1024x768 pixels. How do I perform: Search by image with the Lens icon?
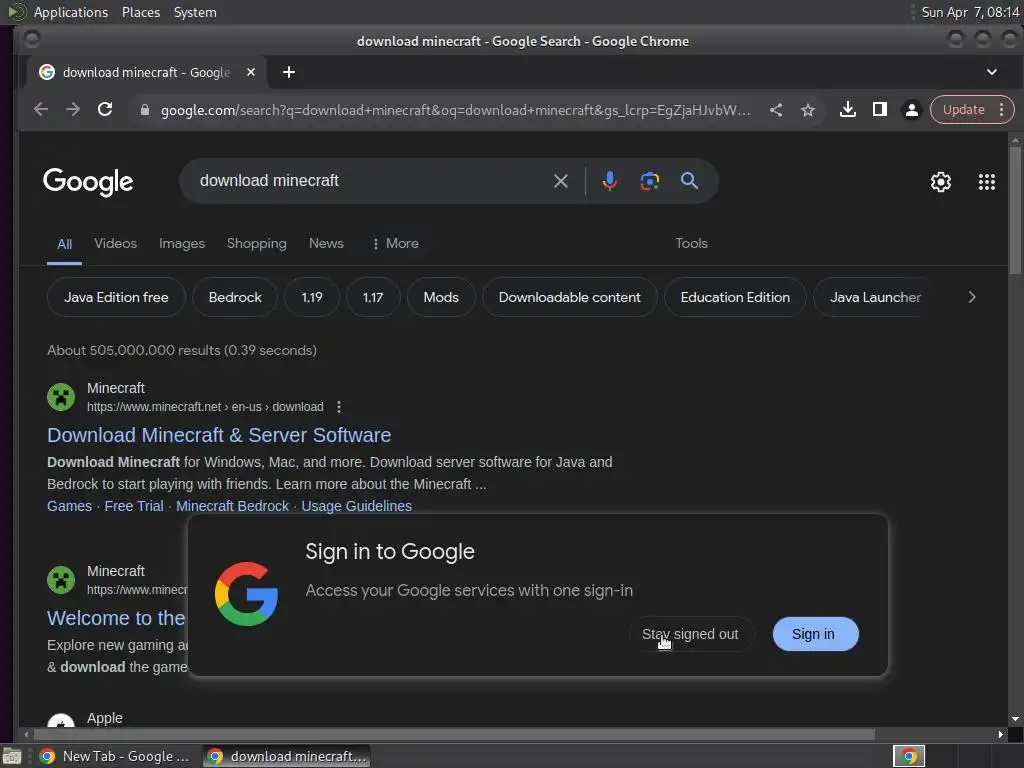650,181
